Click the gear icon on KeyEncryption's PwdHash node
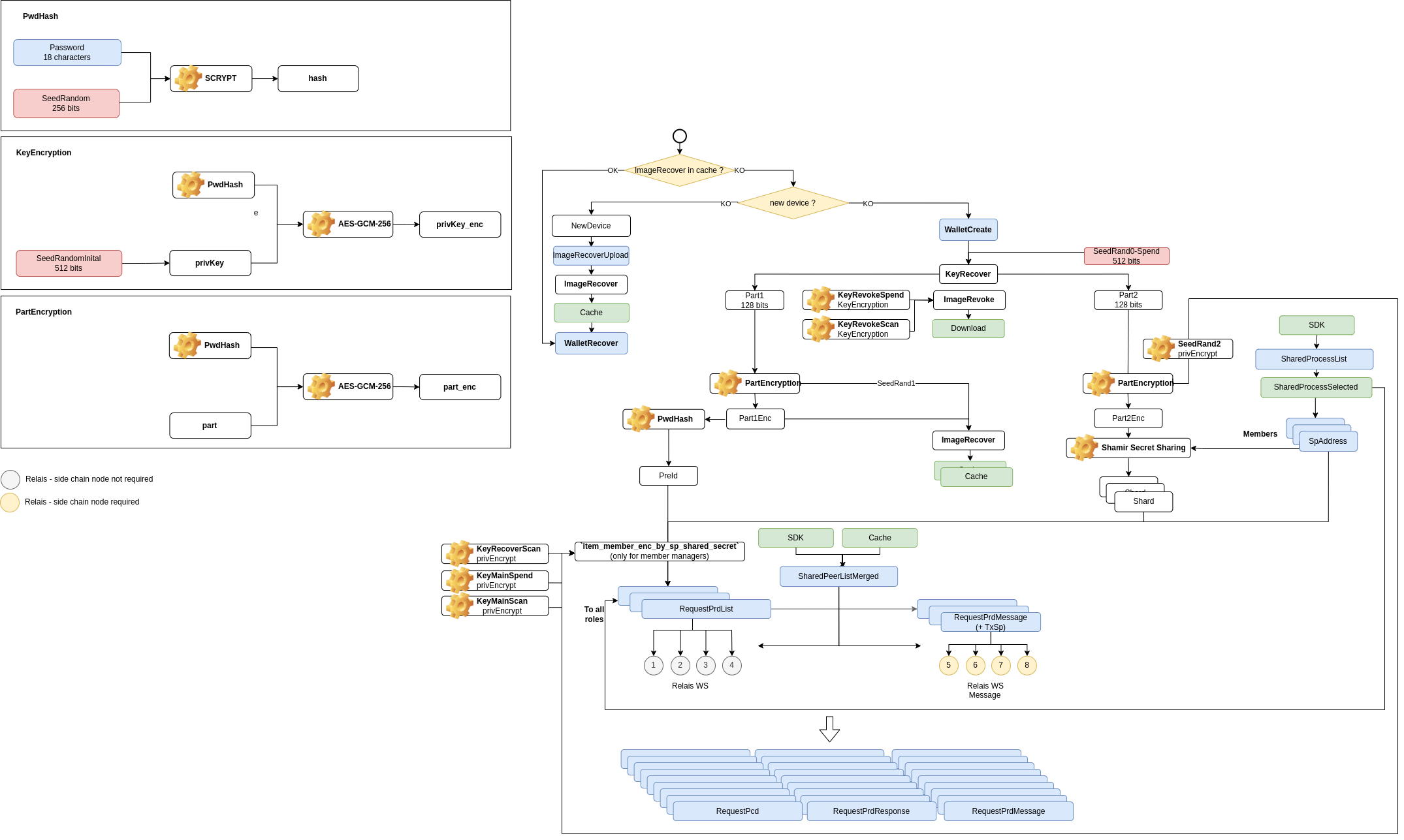This screenshot has width=1404, height=840. point(191,185)
